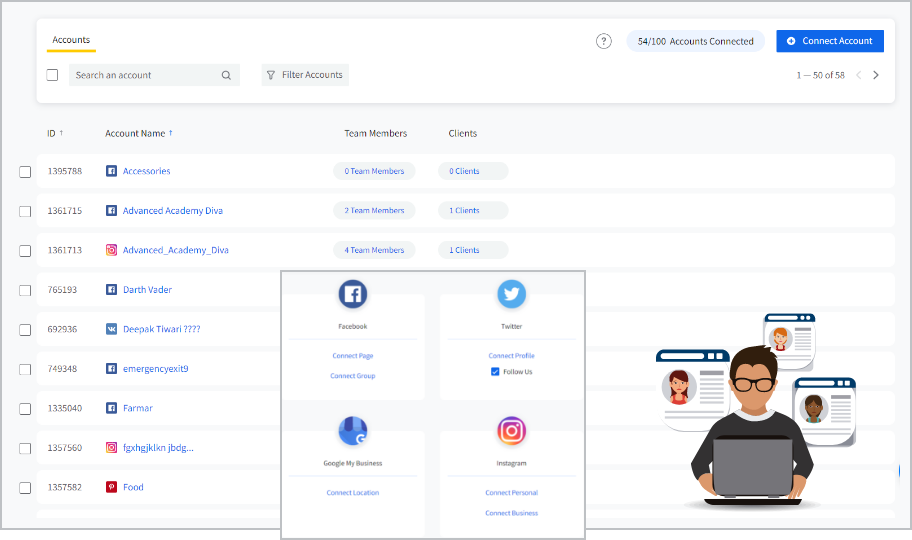The height and width of the screenshot is (540, 912).
Task: Open the Advanced Academy Diva account link
Action: [173, 211]
